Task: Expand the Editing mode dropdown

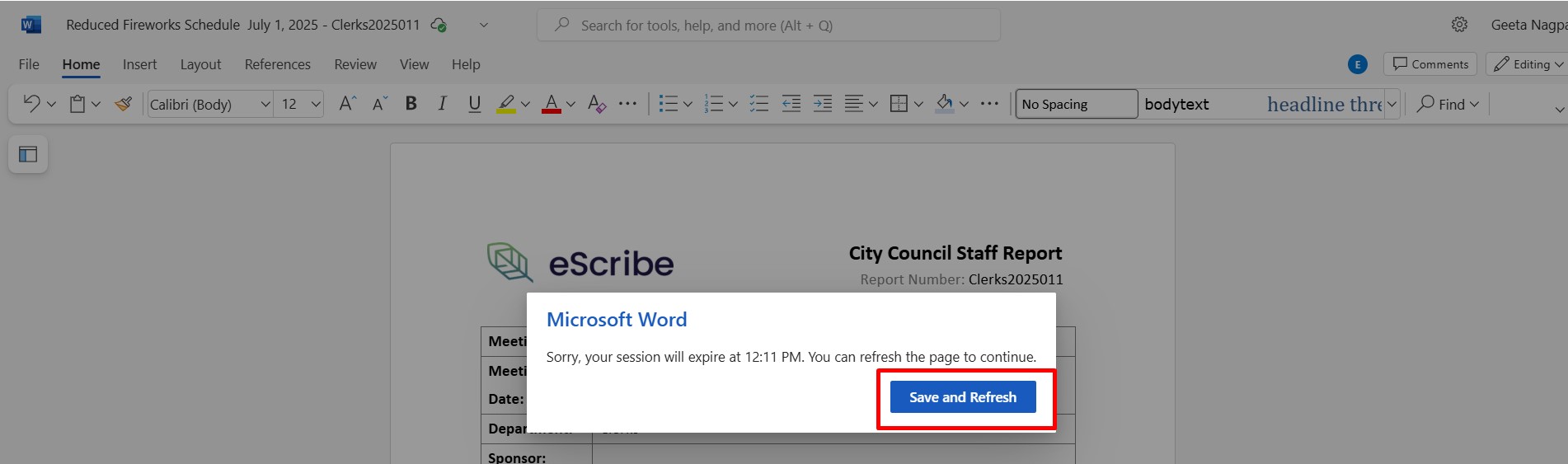Action: coord(1528,64)
